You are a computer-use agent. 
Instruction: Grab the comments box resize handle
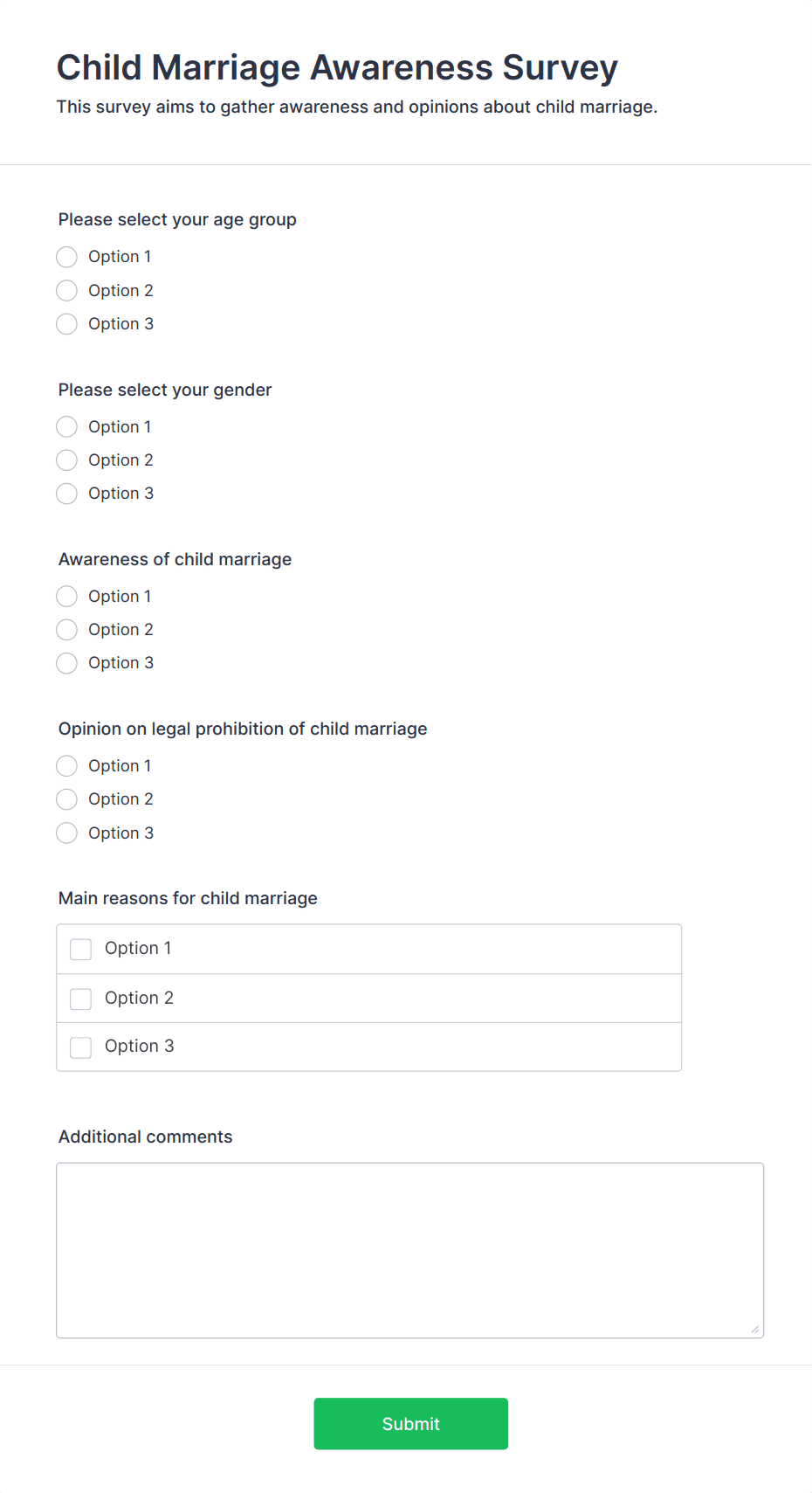point(755,1330)
